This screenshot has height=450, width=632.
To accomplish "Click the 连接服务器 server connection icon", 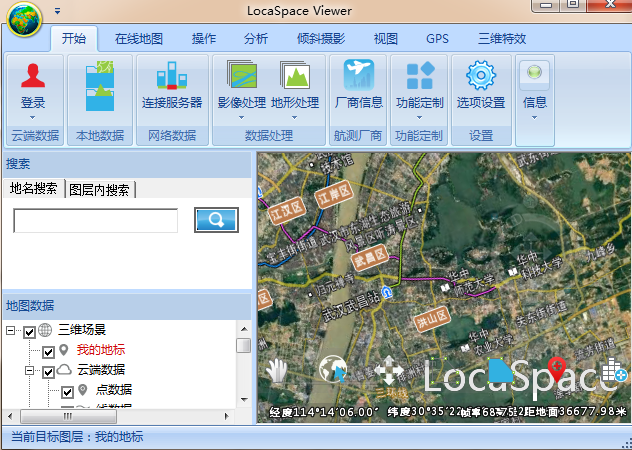I will pyautogui.click(x=172, y=75).
